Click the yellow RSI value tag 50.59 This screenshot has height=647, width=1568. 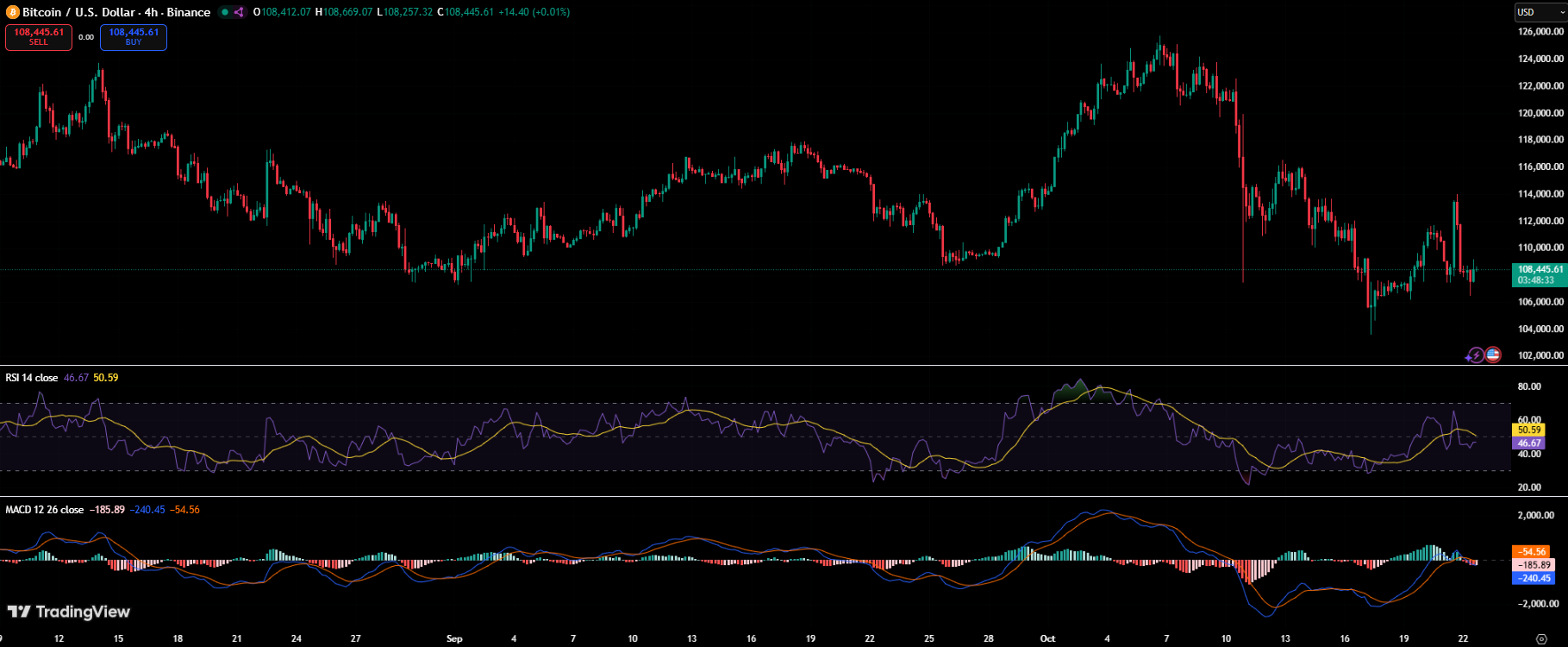click(1529, 430)
